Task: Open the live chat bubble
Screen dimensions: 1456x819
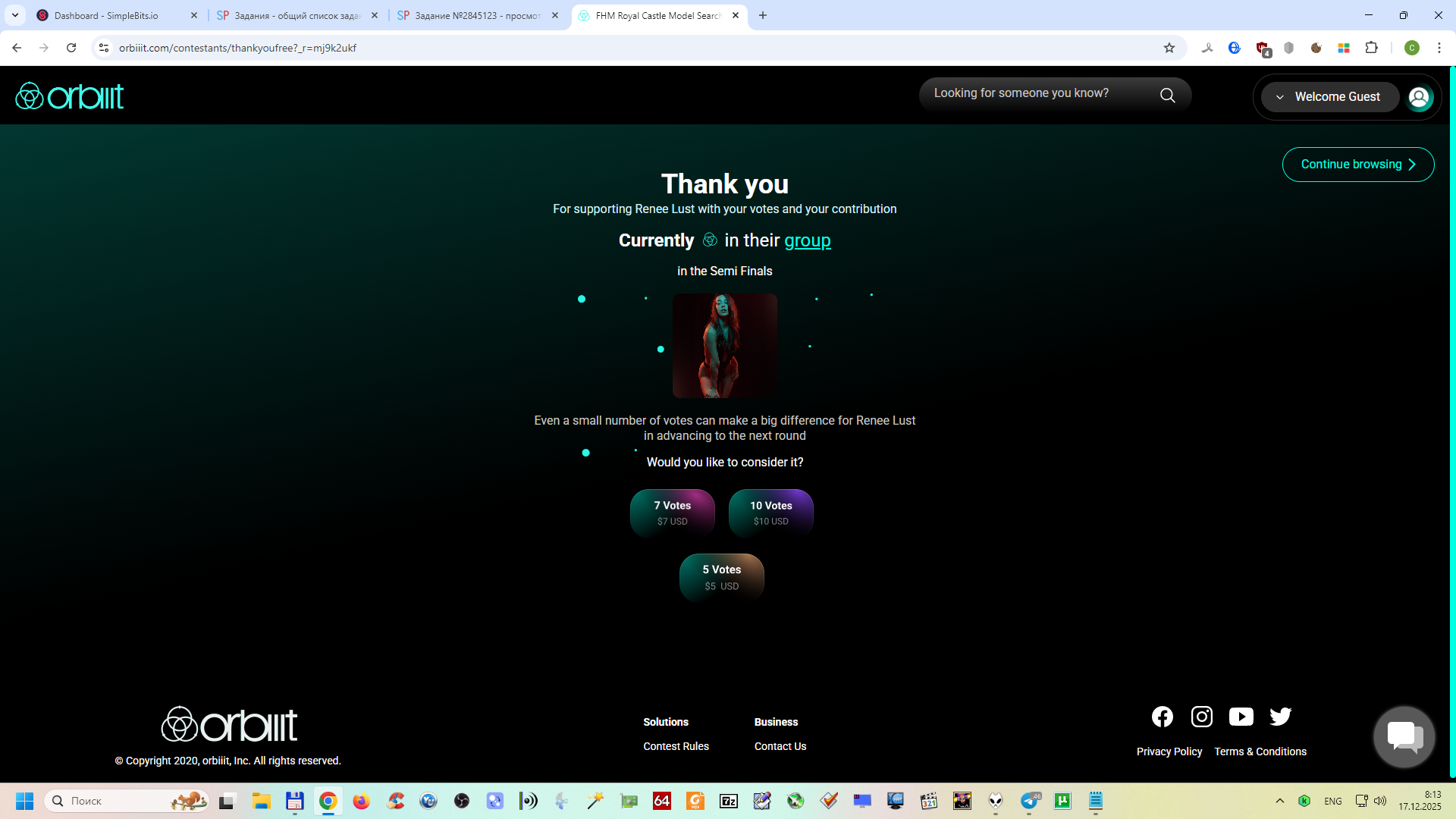Action: tap(1404, 736)
